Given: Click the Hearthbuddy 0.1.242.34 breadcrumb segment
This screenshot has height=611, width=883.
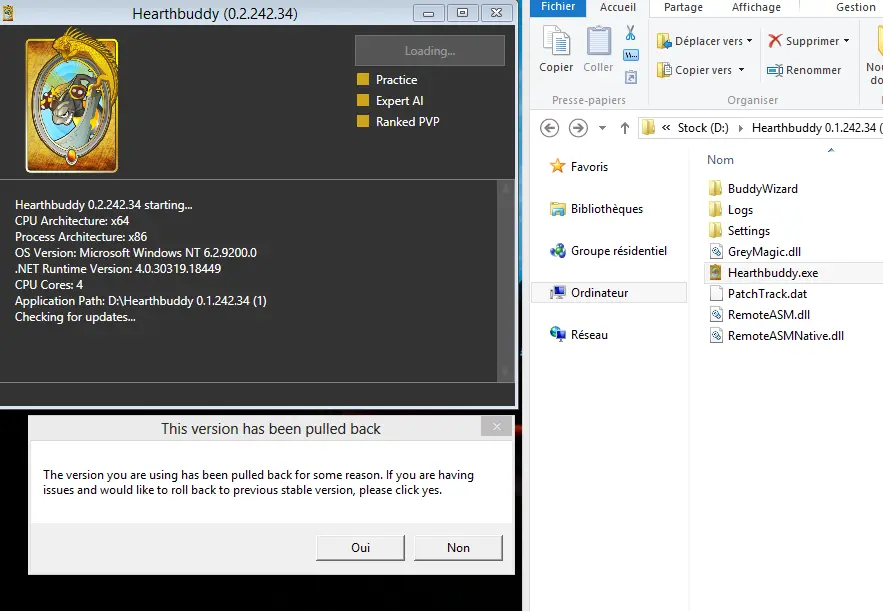Looking at the screenshot, I should click(x=817, y=128).
